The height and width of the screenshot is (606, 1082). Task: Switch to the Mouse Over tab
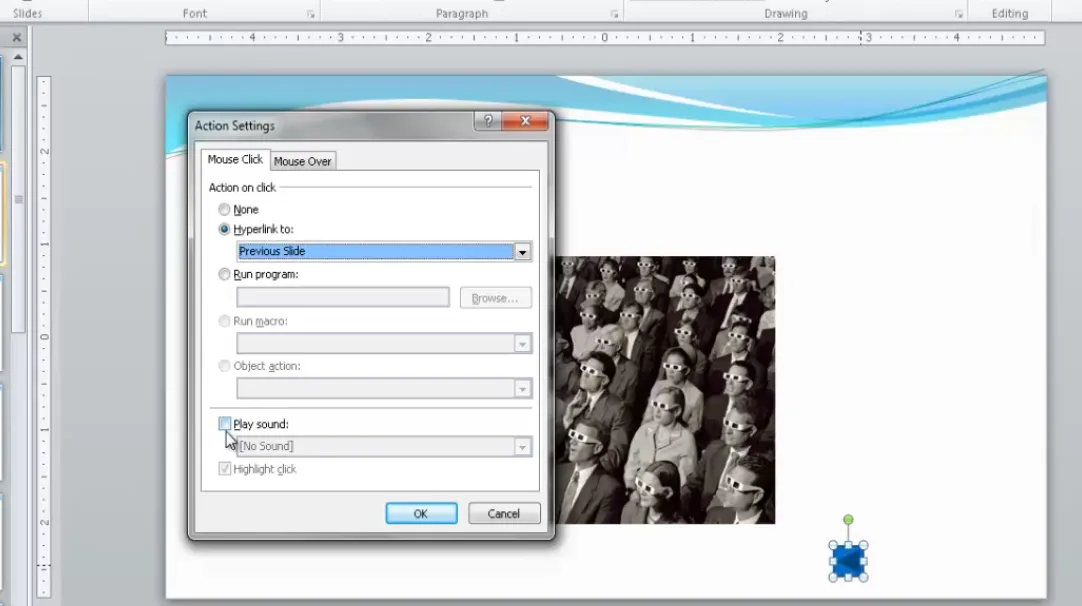point(302,161)
